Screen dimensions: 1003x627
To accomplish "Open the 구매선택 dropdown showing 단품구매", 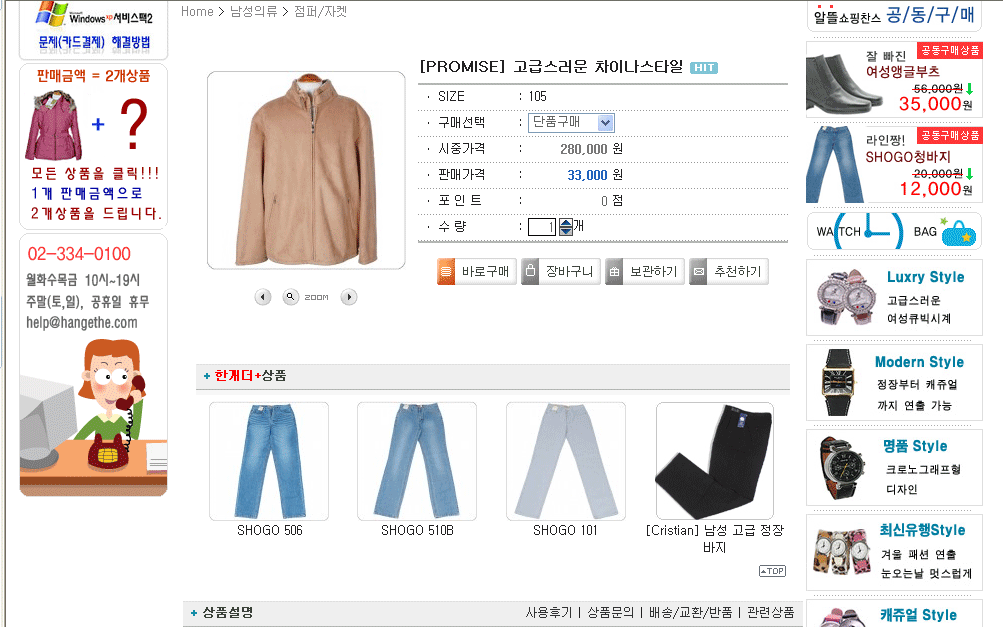I will click(571, 122).
